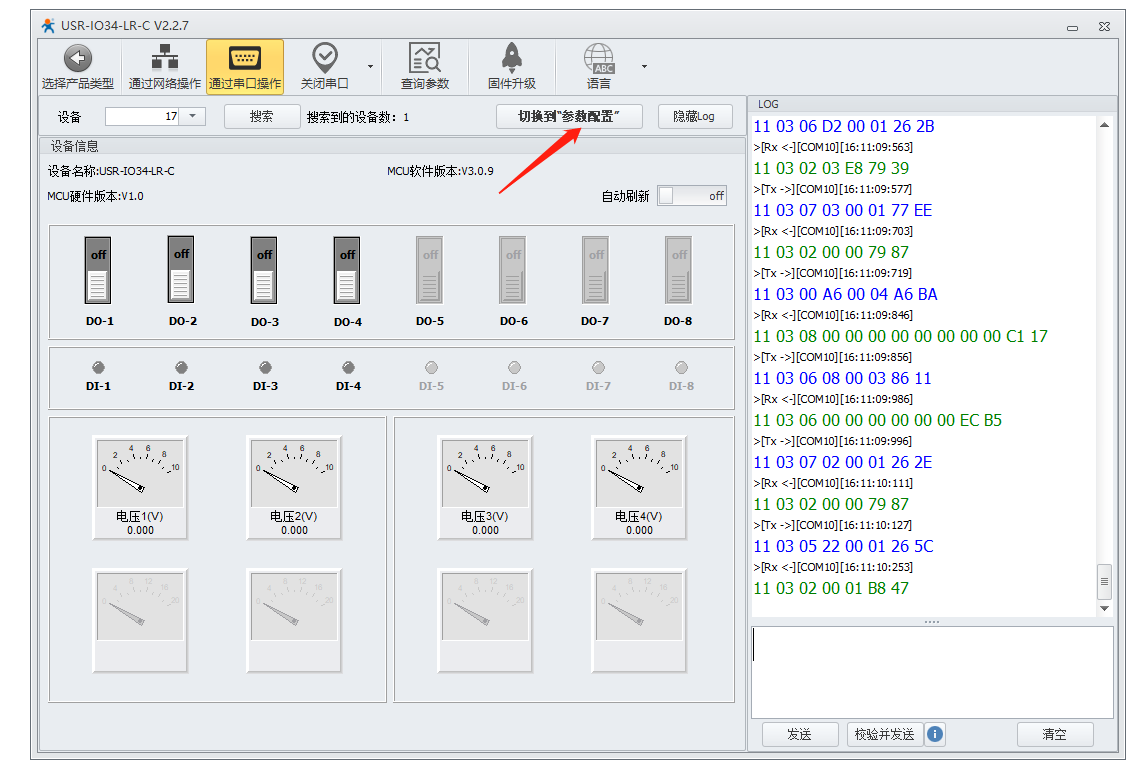Click the back arrow product type icon
The image size is (1126, 769).
point(78,58)
